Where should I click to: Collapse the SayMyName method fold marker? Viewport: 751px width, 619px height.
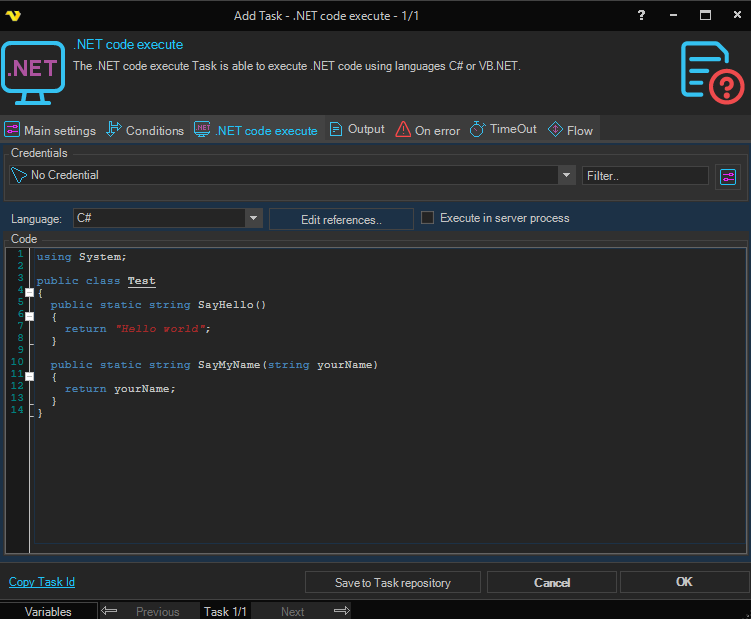29,377
